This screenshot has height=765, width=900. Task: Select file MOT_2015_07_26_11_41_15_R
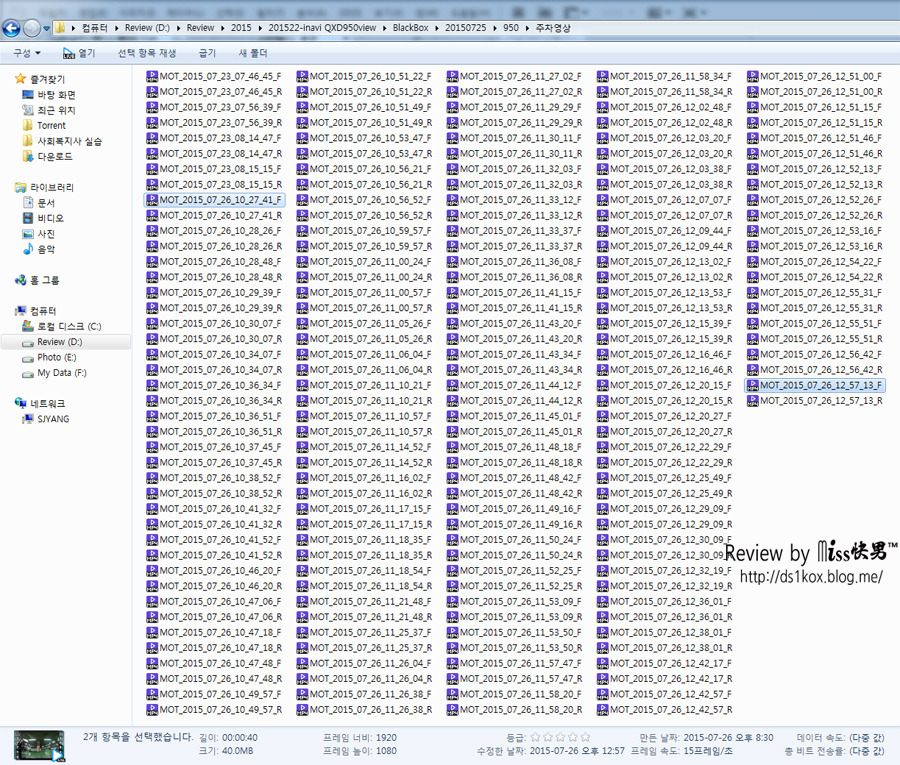click(515, 308)
